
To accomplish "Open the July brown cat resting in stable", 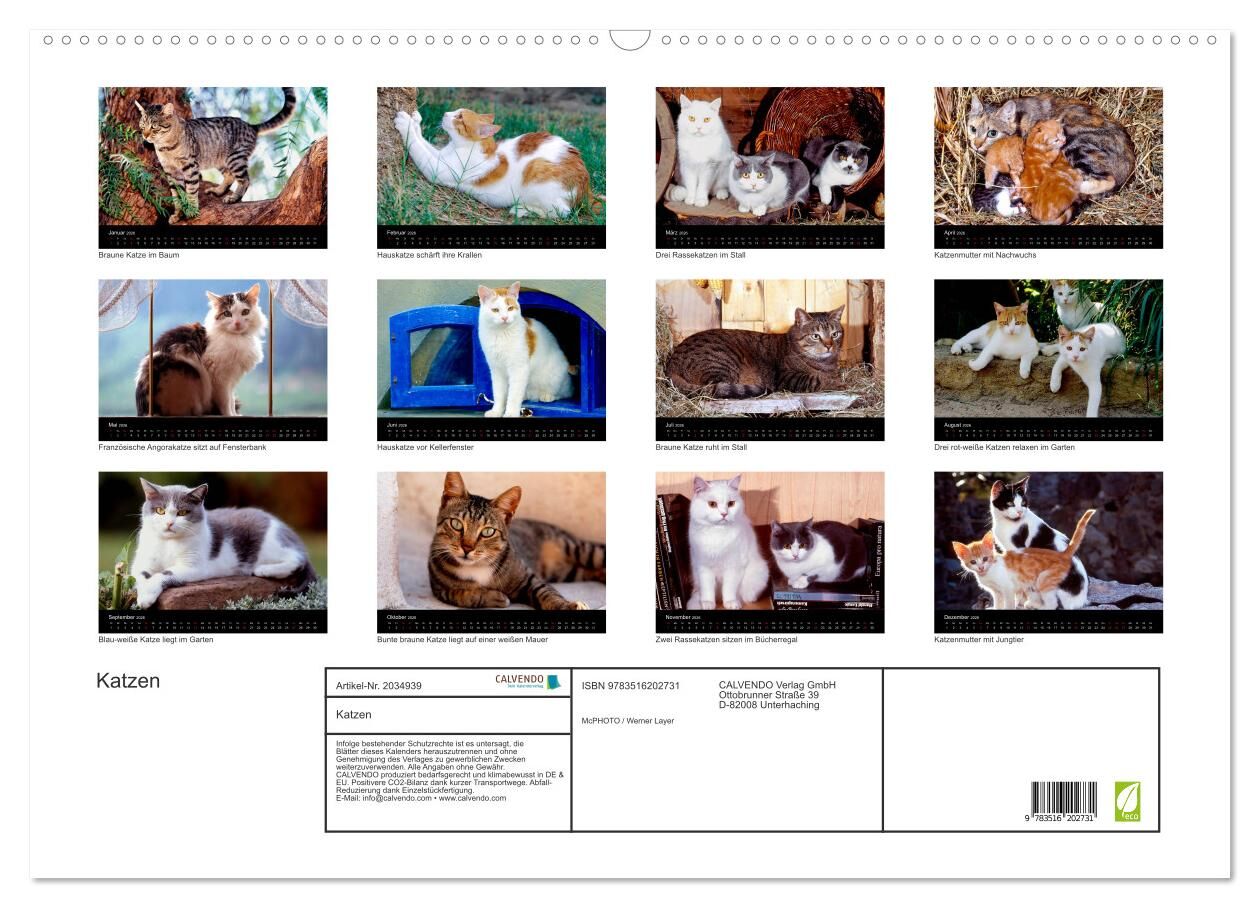I will 769,348.
